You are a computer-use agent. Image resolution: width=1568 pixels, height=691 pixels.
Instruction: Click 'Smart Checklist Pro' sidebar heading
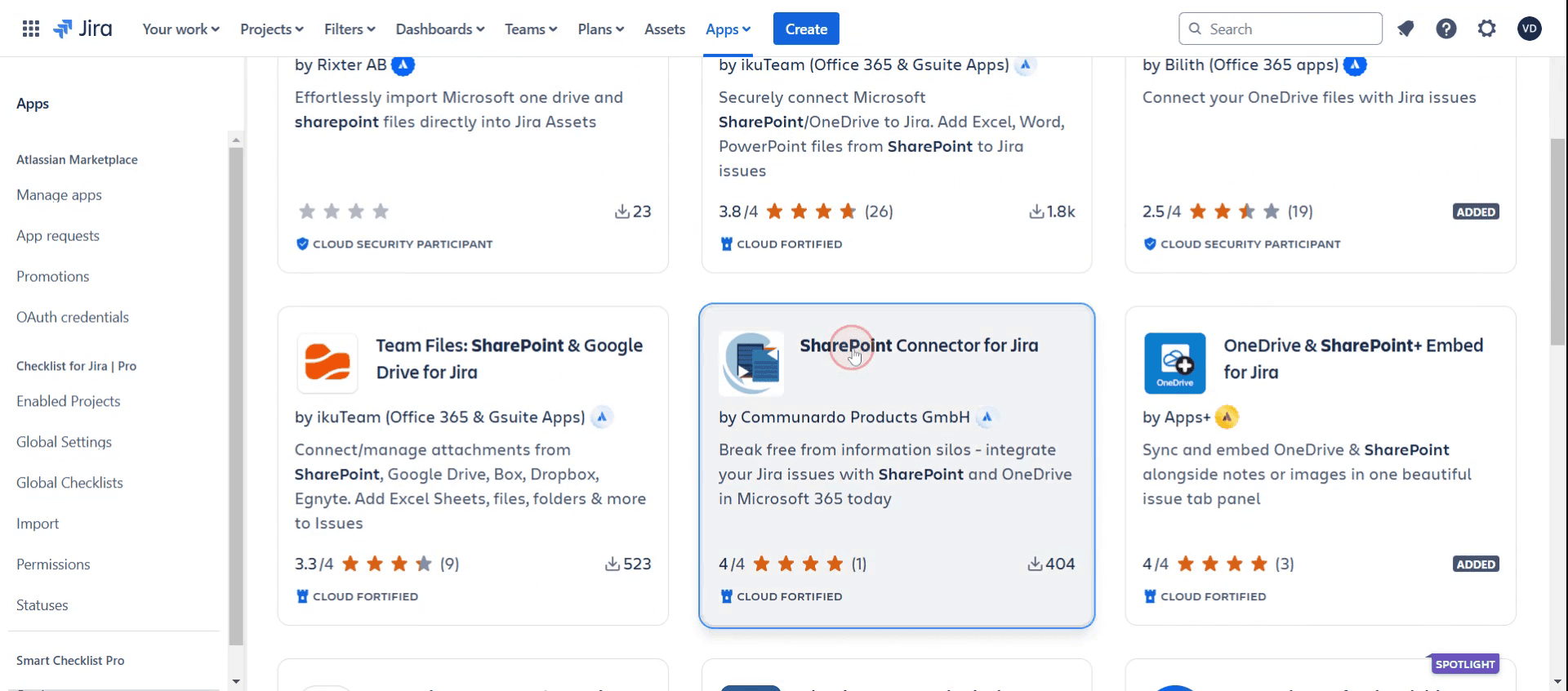tap(70, 660)
